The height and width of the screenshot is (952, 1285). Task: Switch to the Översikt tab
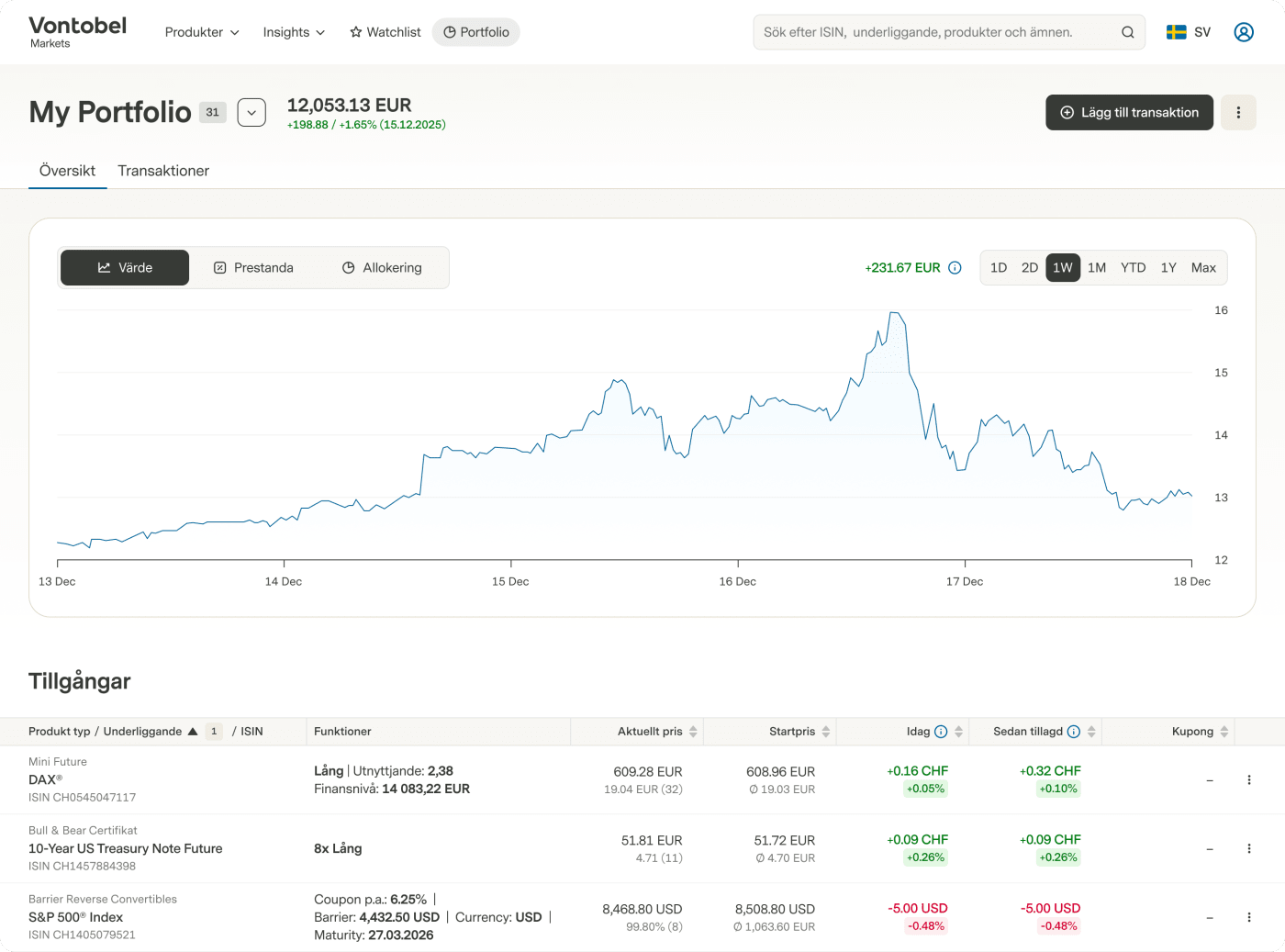[x=67, y=171]
